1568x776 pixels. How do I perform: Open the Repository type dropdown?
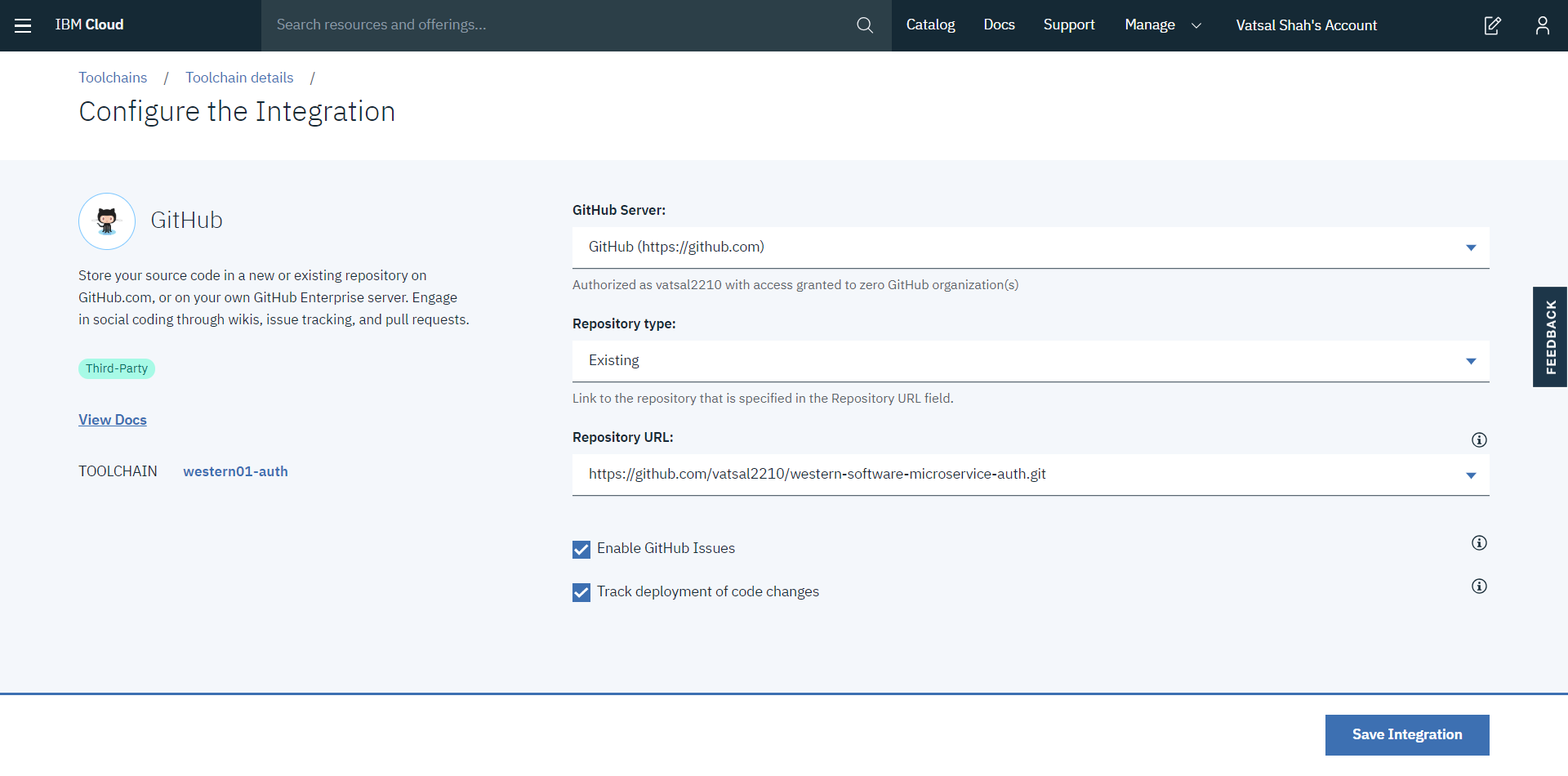tap(1031, 361)
